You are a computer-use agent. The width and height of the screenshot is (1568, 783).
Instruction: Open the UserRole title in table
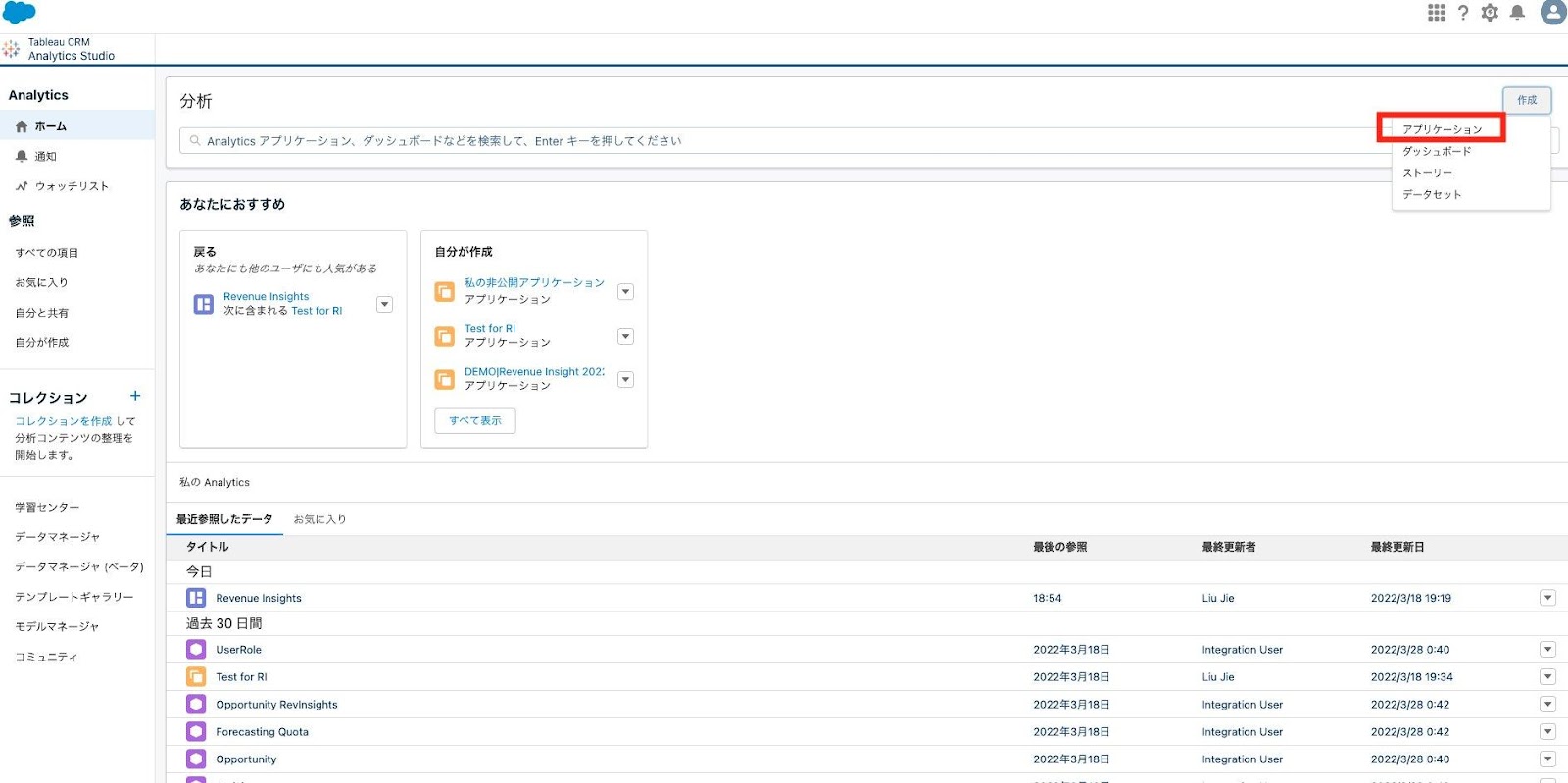[x=238, y=650]
